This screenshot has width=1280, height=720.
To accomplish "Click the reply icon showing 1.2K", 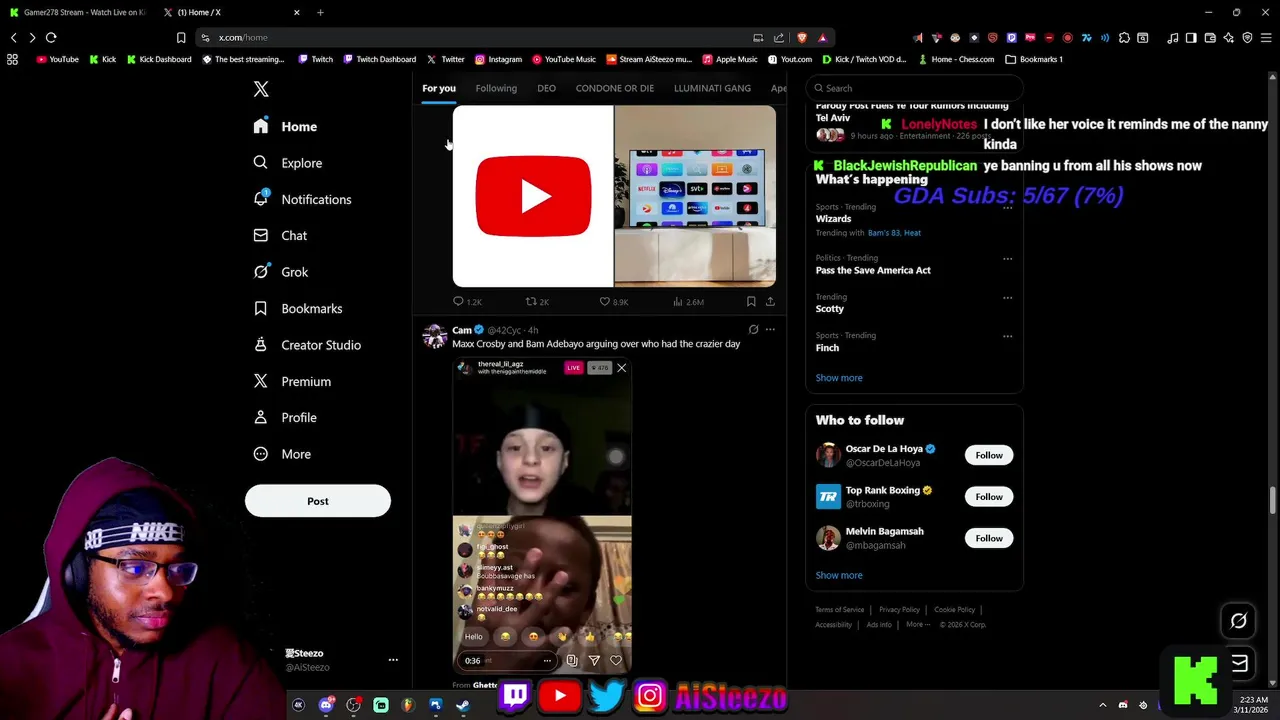I will coord(458,301).
